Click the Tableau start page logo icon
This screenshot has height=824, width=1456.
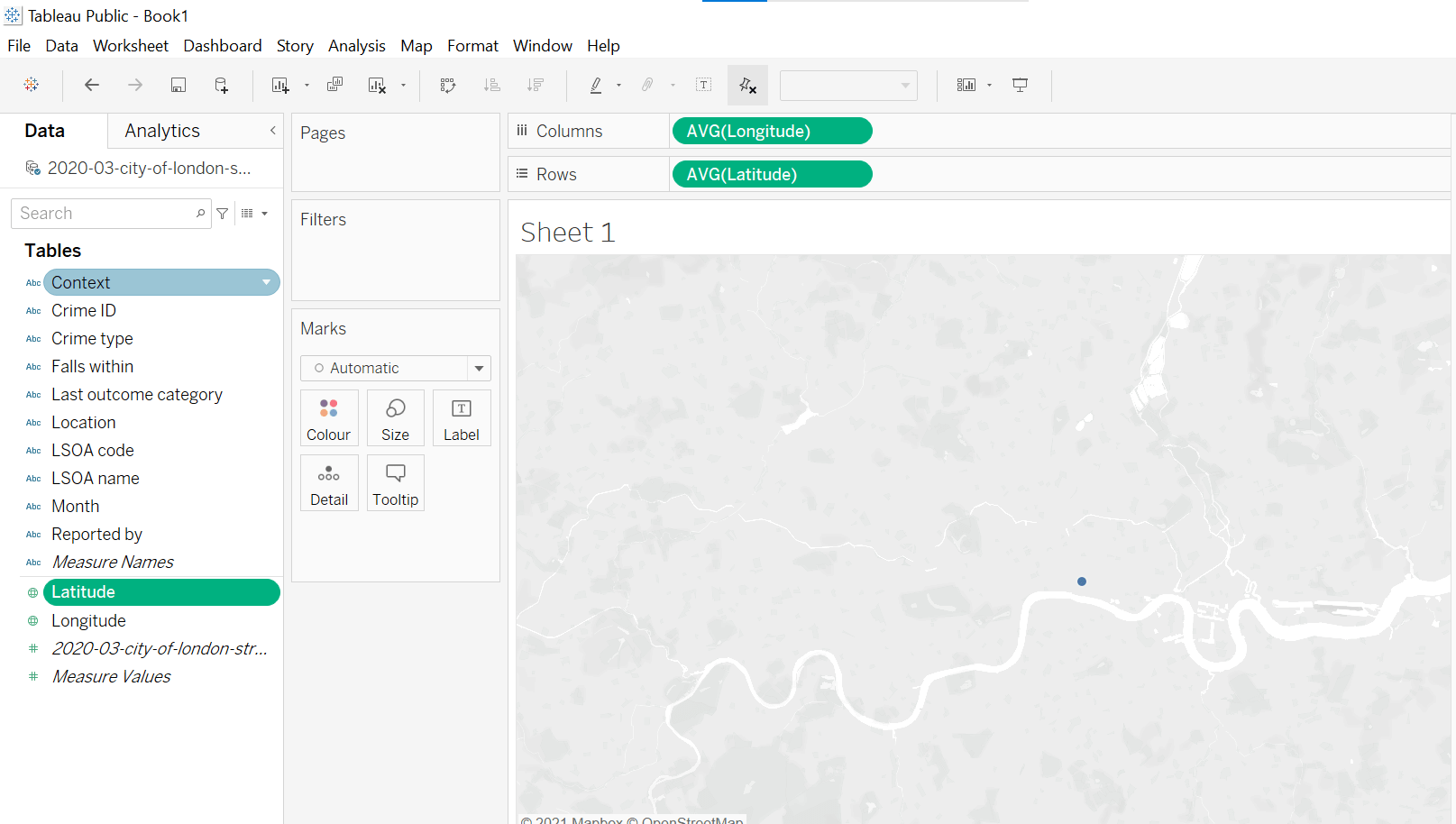click(x=32, y=85)
